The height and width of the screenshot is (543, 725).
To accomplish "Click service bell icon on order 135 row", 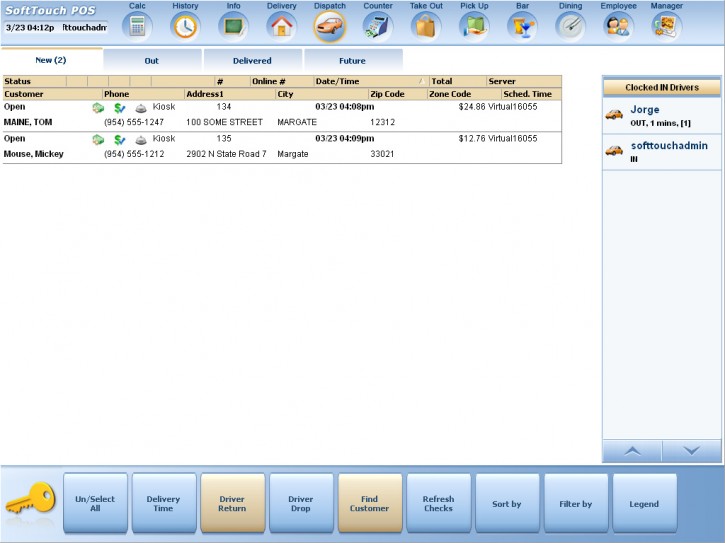I will 141,140.
